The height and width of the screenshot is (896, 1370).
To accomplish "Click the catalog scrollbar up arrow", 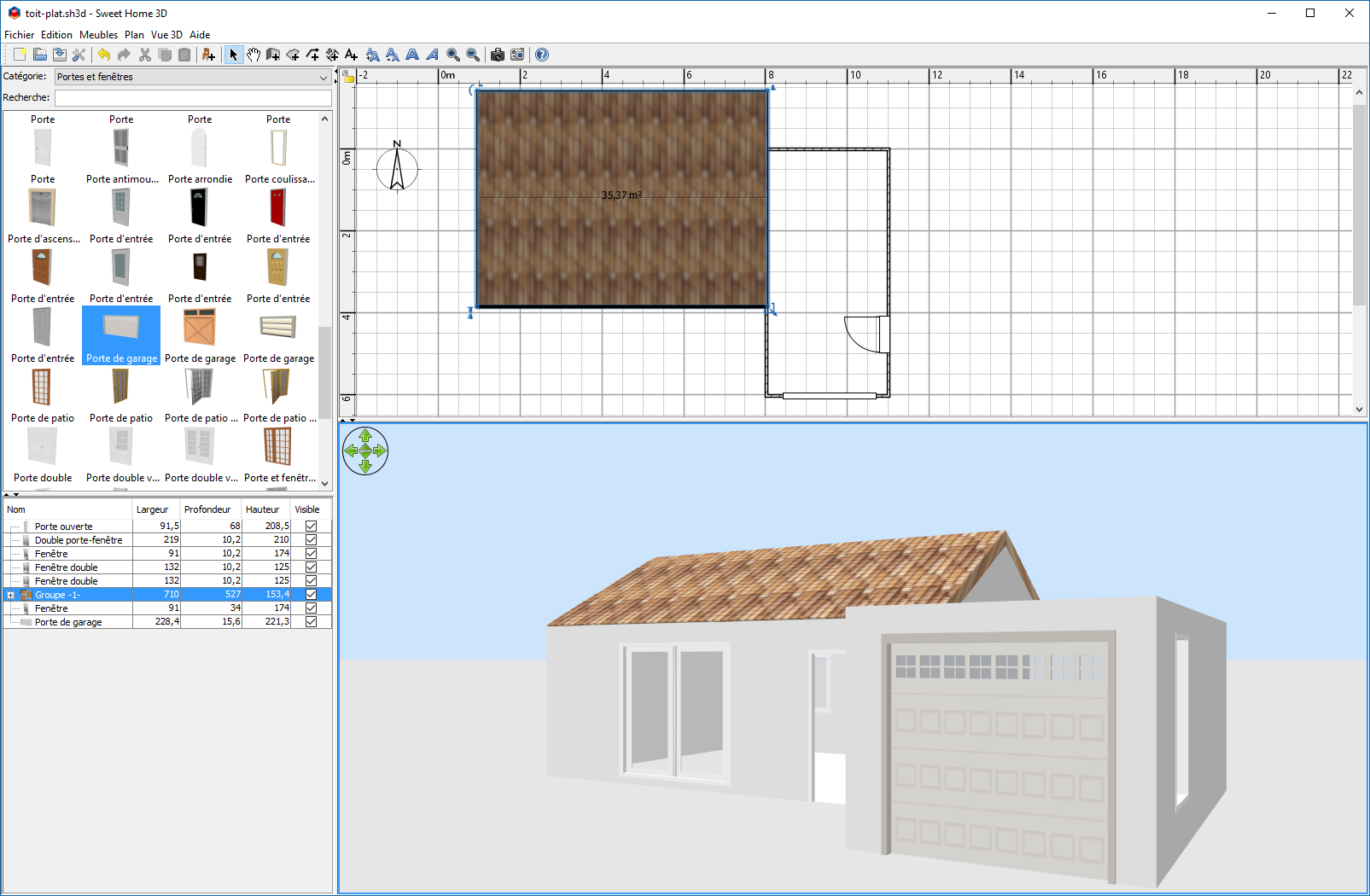I will [x=324, y=119].
